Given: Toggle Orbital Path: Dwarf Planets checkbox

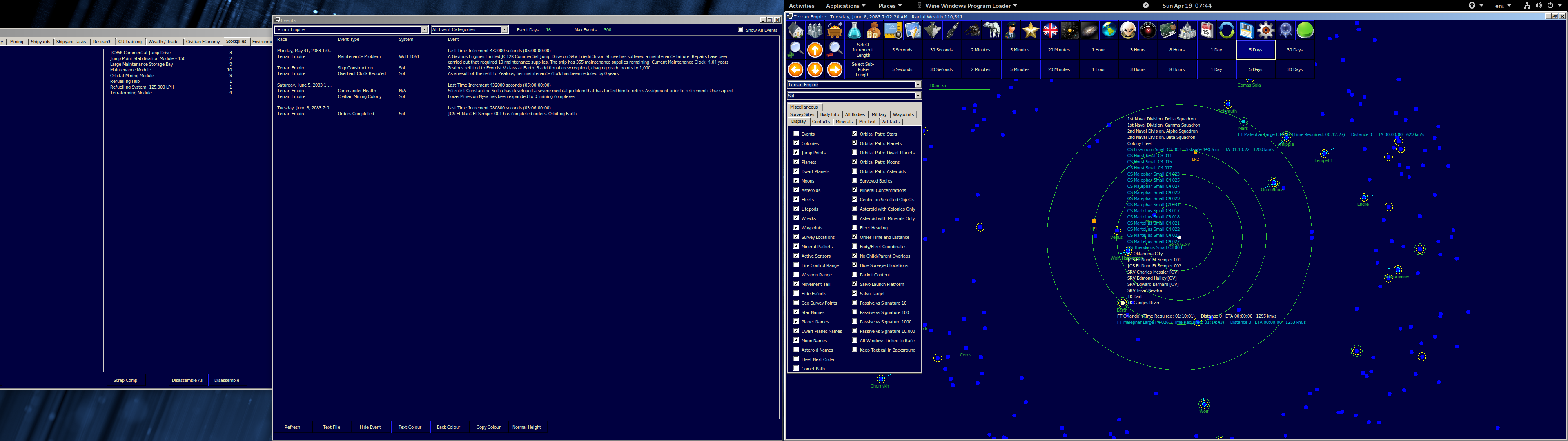Looking at the screenshot, I should pyautogui.click(x=855, y=152).
